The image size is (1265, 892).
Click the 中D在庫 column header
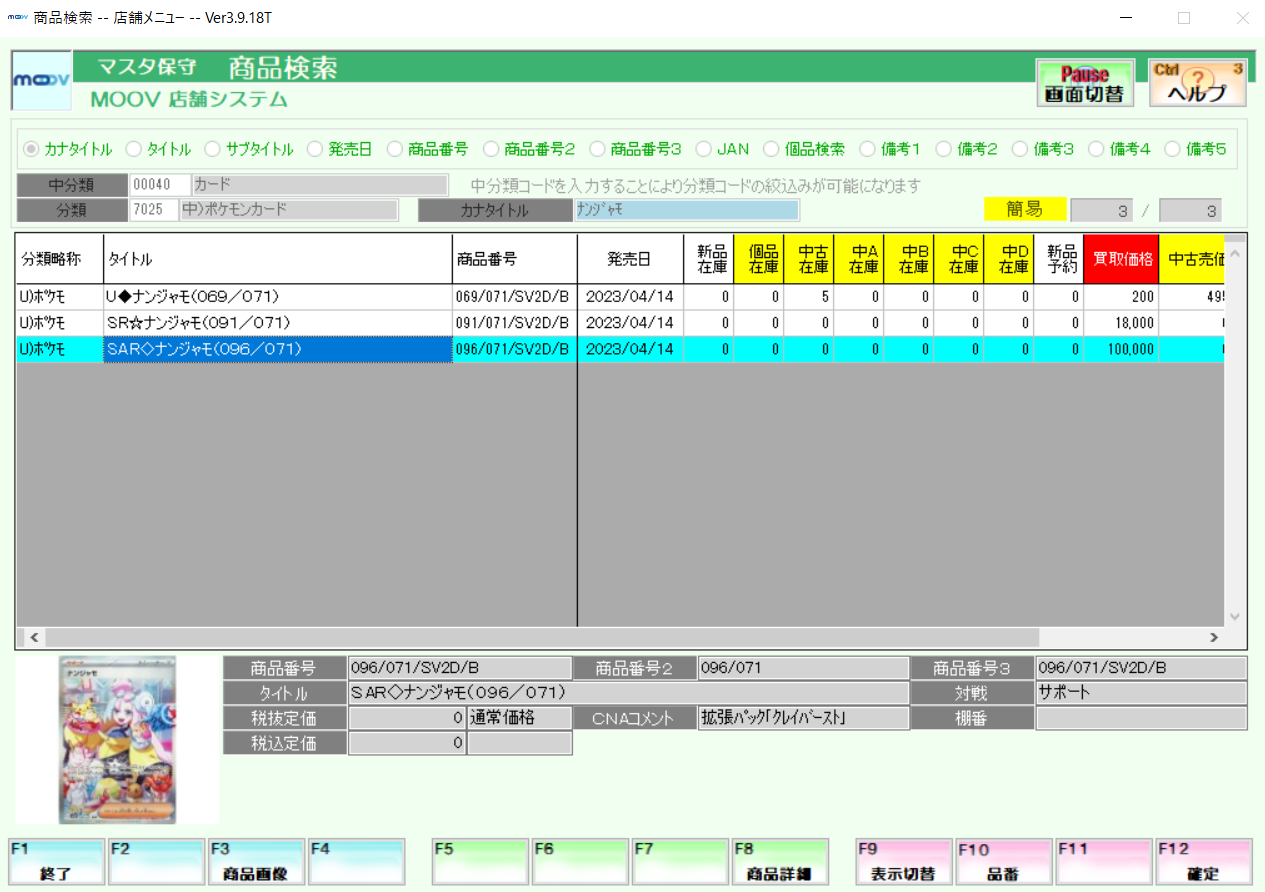(x=1009, y=259)
